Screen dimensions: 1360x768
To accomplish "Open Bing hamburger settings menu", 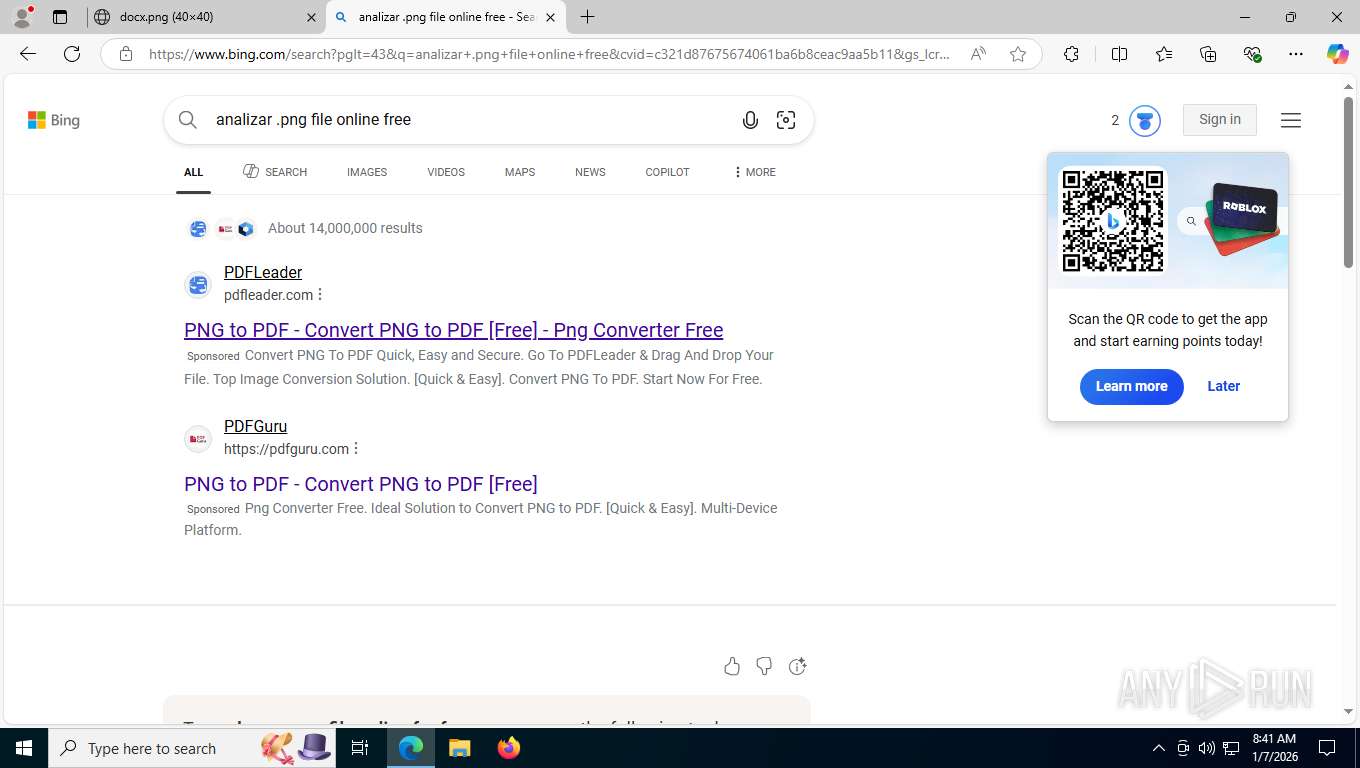I will tap(1291, 120).
